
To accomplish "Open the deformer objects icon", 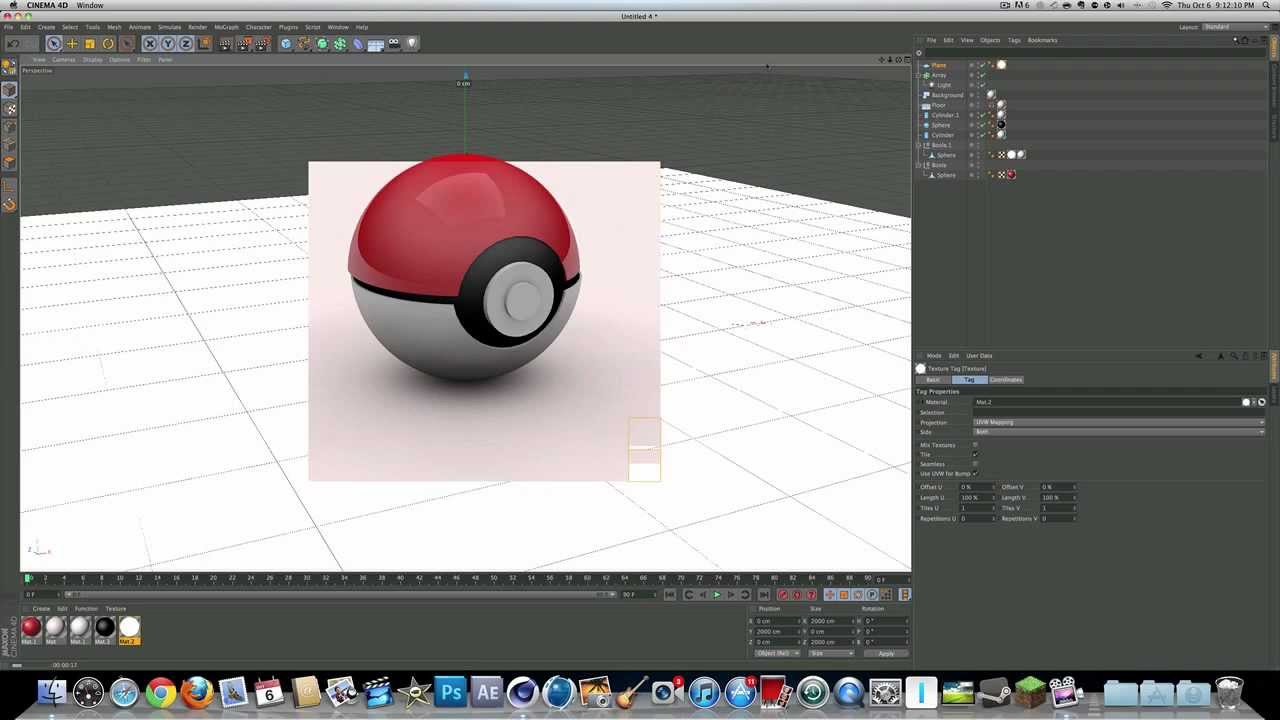I will coord(358,44).
